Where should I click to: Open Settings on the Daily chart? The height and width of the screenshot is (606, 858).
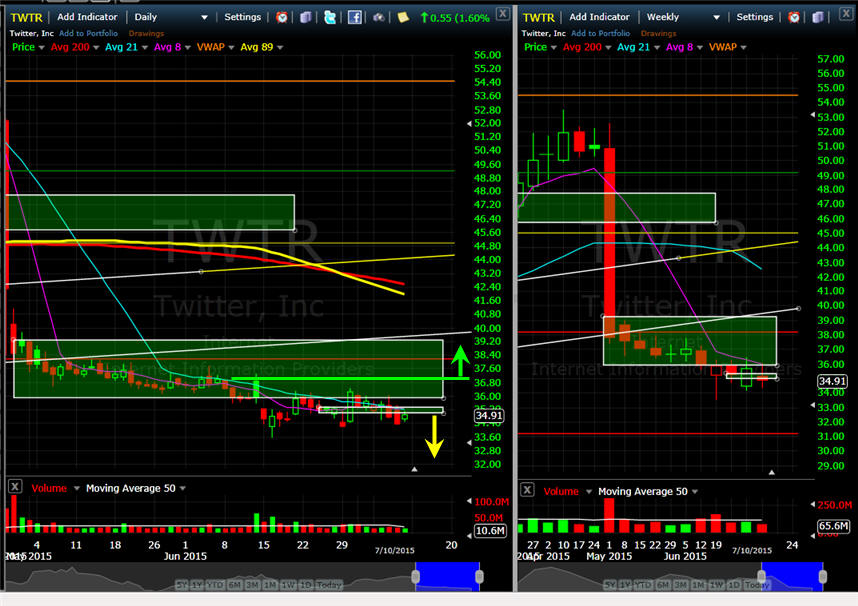[x=242, y=17]
